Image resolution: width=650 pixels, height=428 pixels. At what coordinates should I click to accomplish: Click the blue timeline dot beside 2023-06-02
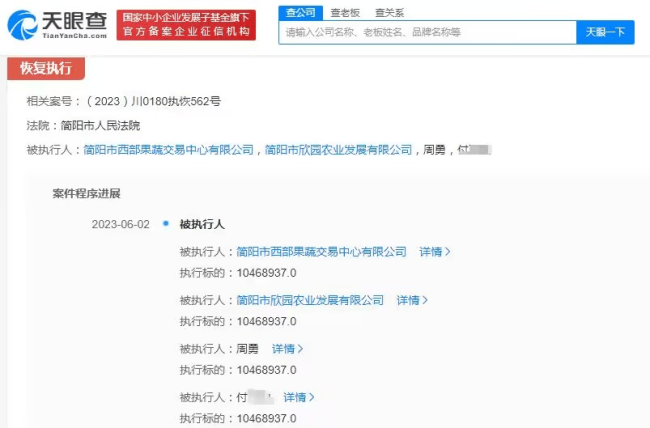pyautogui.click(x=165, y=224)
